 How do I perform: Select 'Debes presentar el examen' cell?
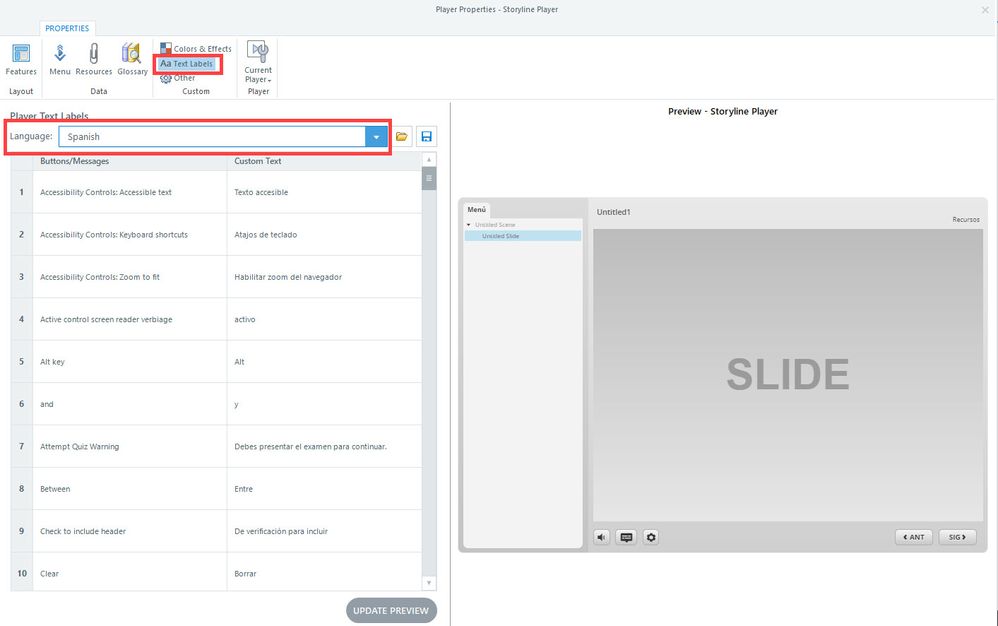click(x=324, y=447)
